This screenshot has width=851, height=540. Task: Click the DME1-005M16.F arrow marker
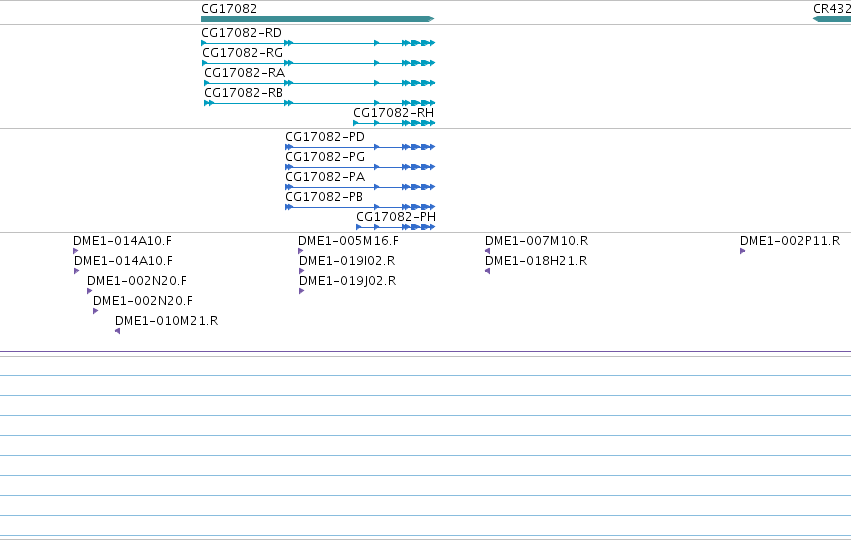[301, 251]
